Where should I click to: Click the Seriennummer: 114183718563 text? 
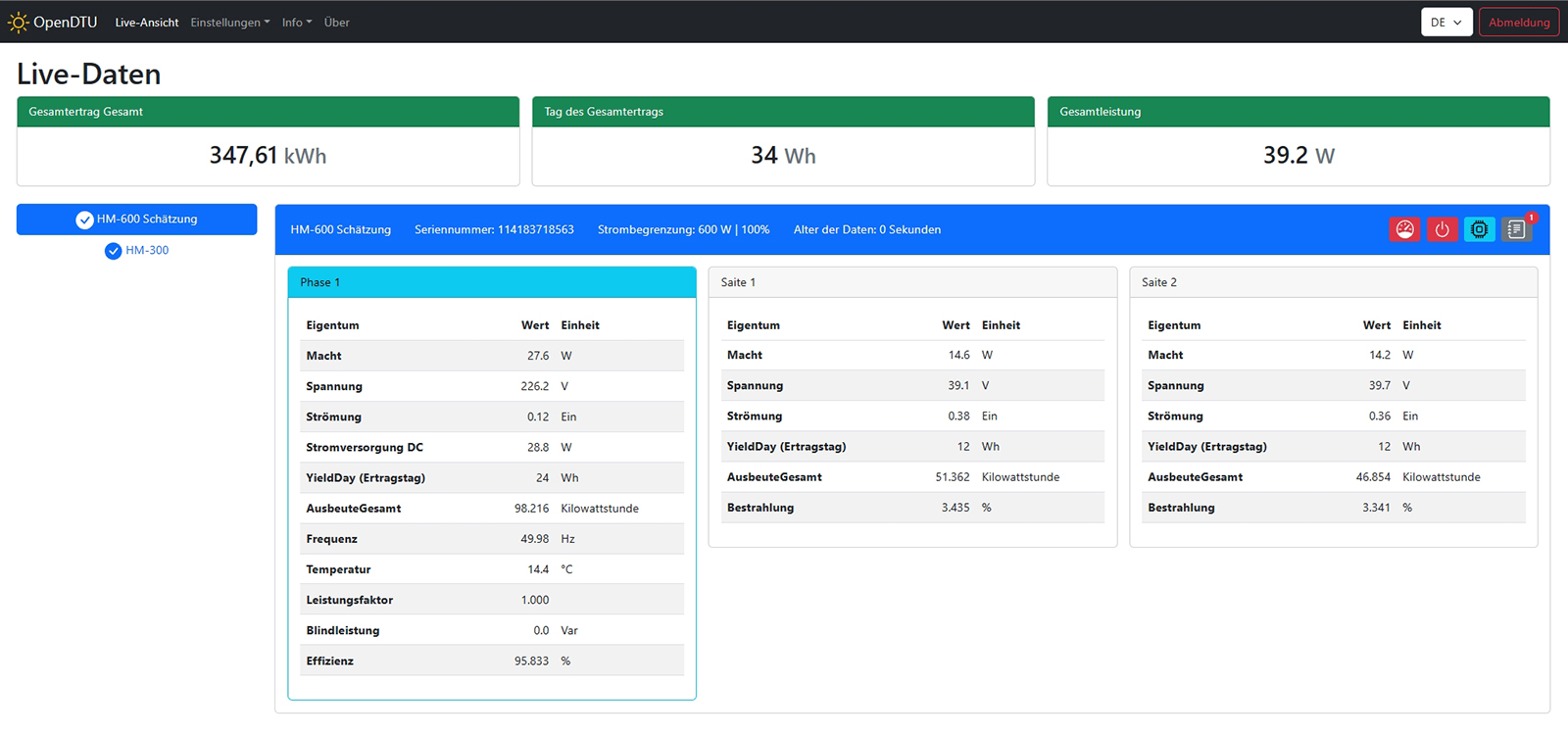tap(494, 229)
